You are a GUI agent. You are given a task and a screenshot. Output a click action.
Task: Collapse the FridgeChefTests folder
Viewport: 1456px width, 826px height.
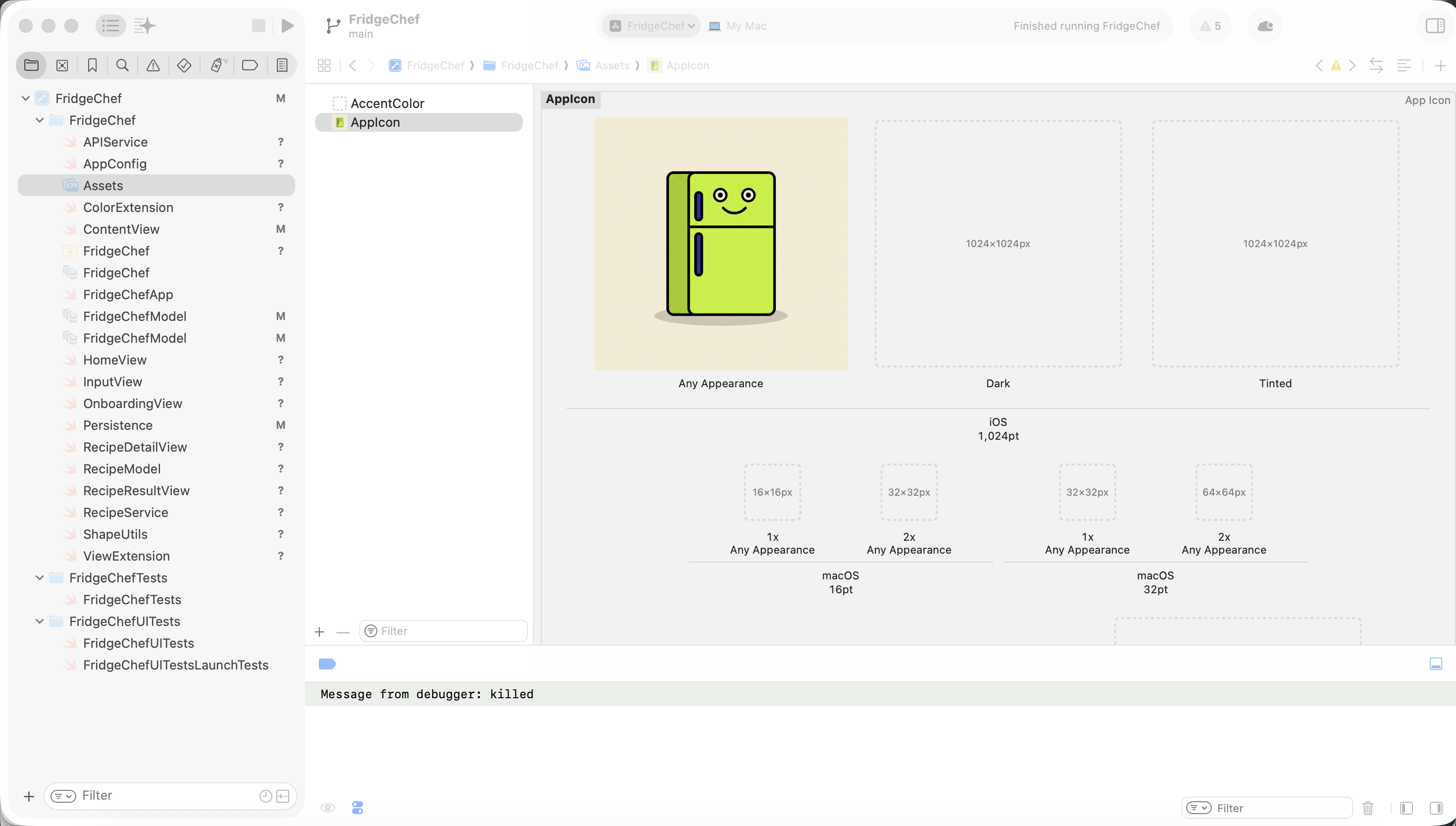[x=40, y=577]
